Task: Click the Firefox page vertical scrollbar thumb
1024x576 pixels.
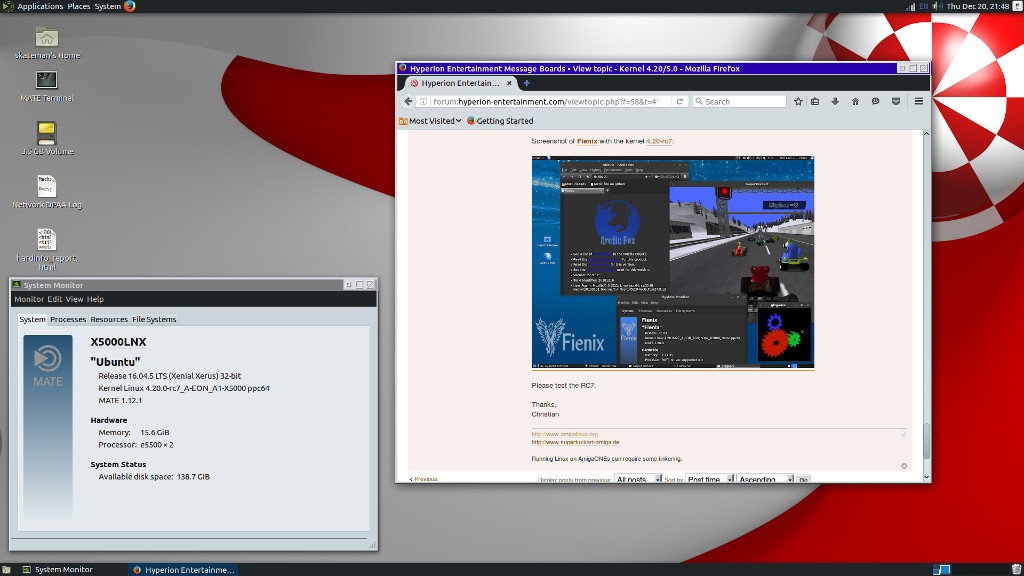Action: (926, 441)
